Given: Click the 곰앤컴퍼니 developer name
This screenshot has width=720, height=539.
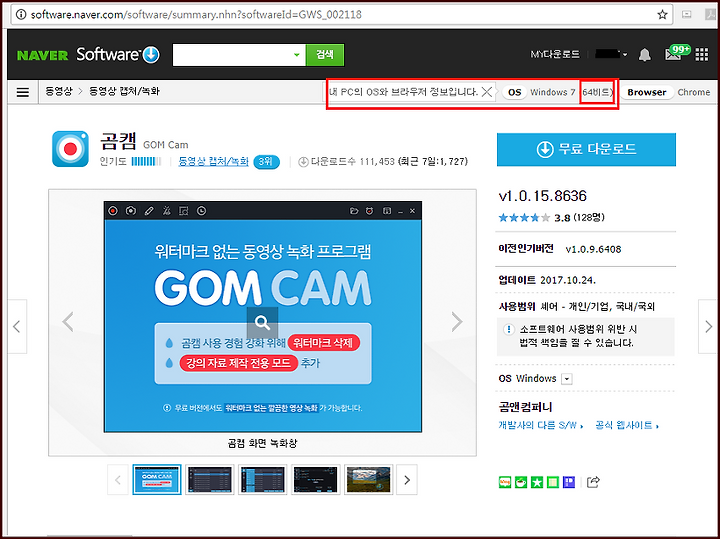Looking at the screenshot, I should 525,407.
